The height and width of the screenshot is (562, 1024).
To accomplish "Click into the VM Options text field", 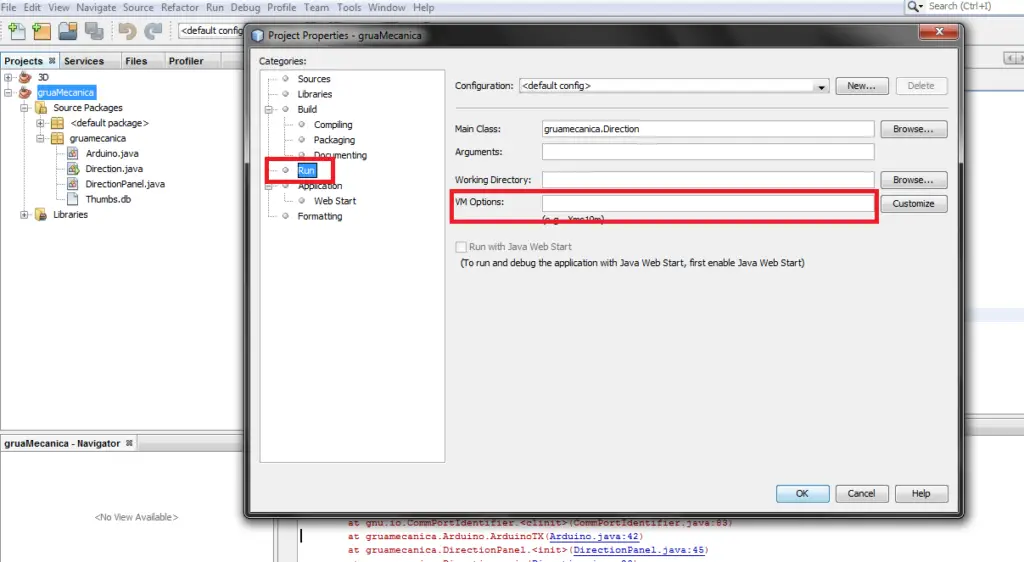I will coord(707,204).
